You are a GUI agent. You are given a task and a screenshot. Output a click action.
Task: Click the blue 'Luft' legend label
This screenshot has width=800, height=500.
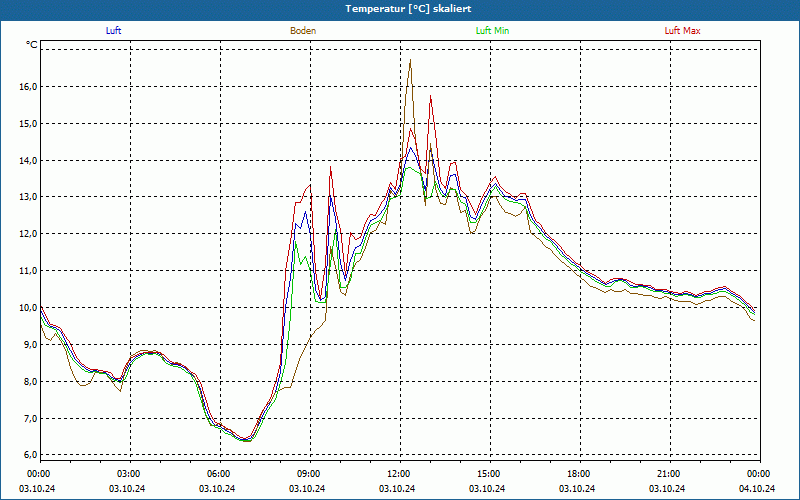coord(113,31)
